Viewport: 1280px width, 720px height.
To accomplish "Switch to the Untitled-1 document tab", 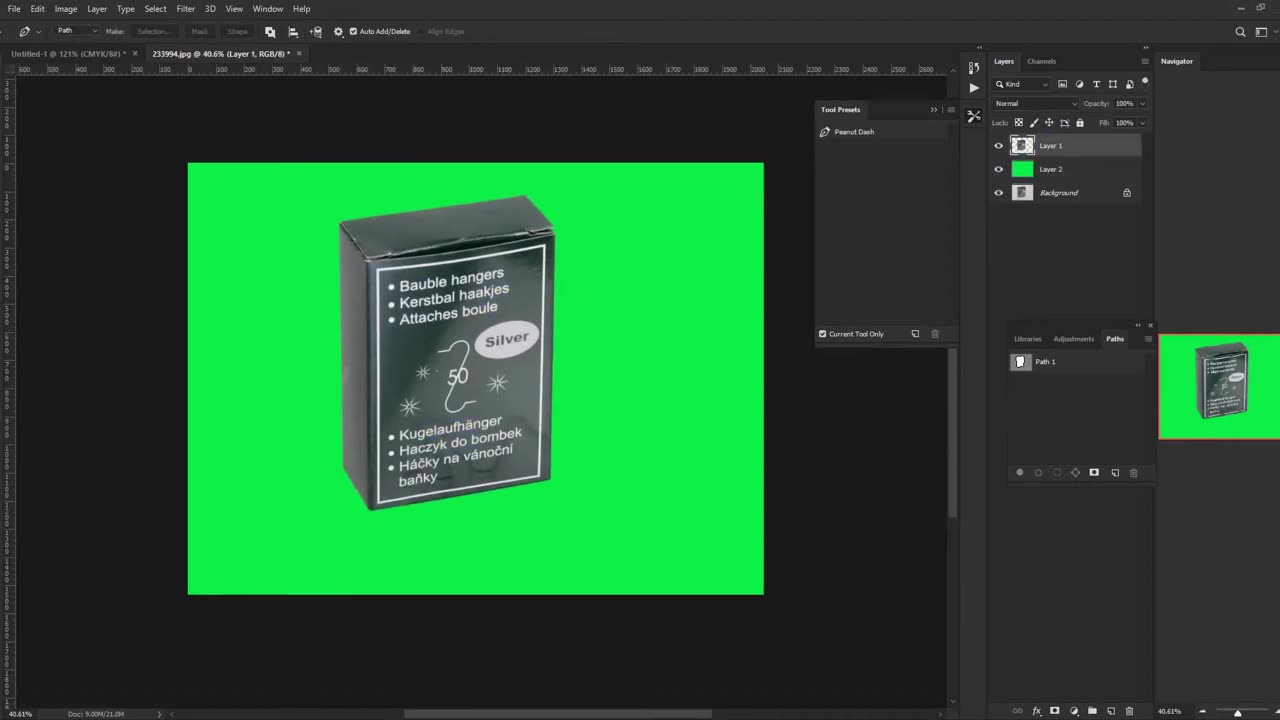I will (x=68, y=53).
